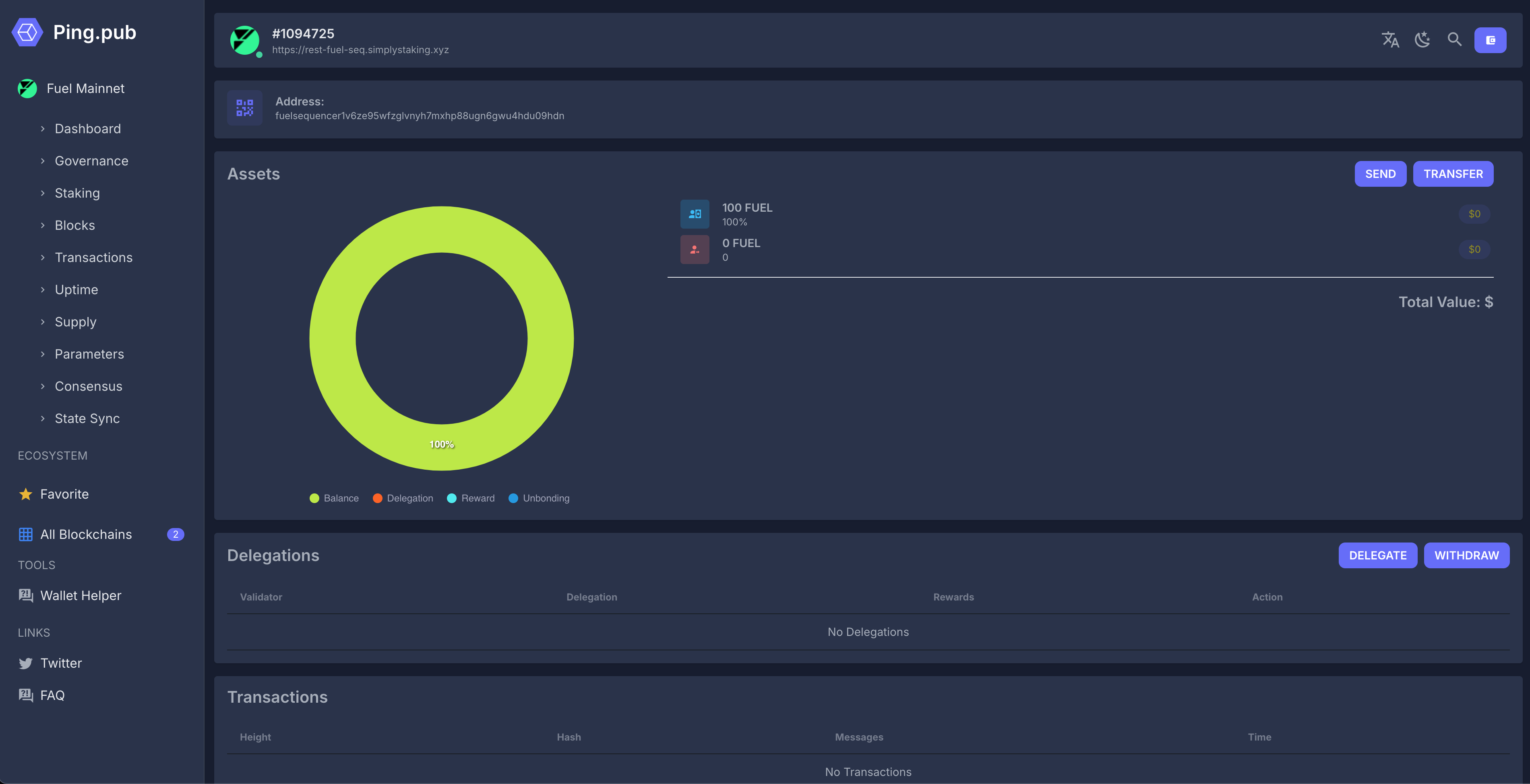Image resolution: width=1530 pixels, height=784 pixels.
Task: Click the Twitter bird icon
Action: [x=25, y=663]
